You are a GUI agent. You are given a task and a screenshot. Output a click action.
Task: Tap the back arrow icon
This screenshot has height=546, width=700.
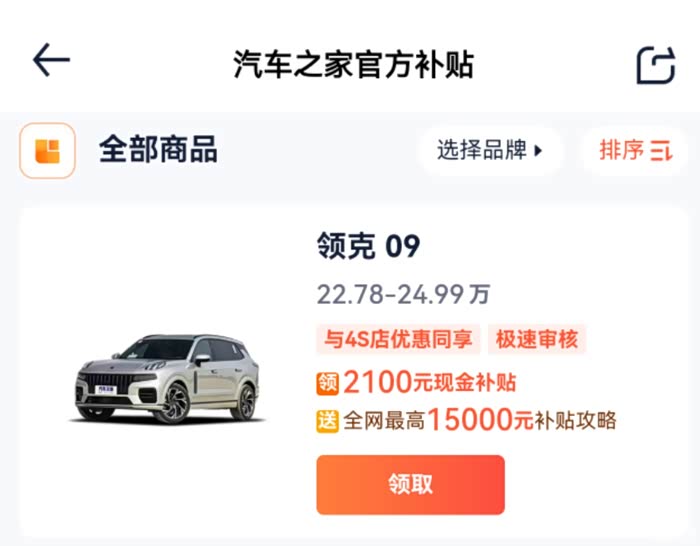[x=51, y=61]
